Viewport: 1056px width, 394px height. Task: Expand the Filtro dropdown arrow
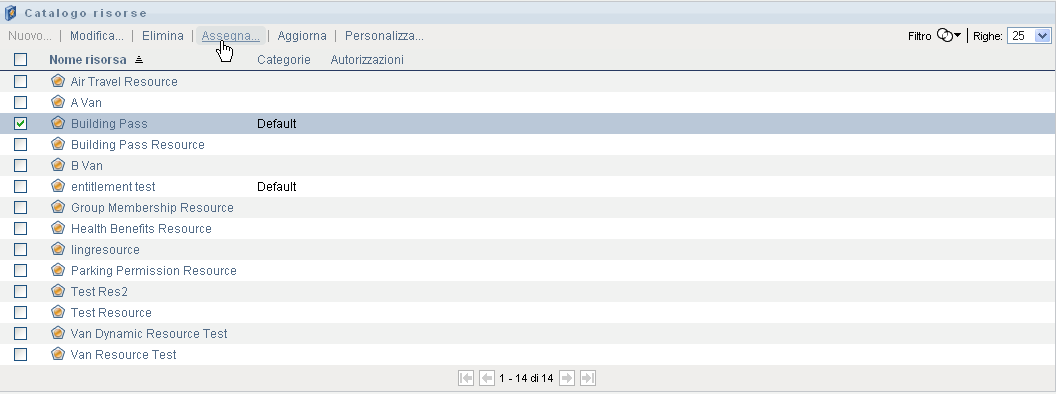(958, 35)
